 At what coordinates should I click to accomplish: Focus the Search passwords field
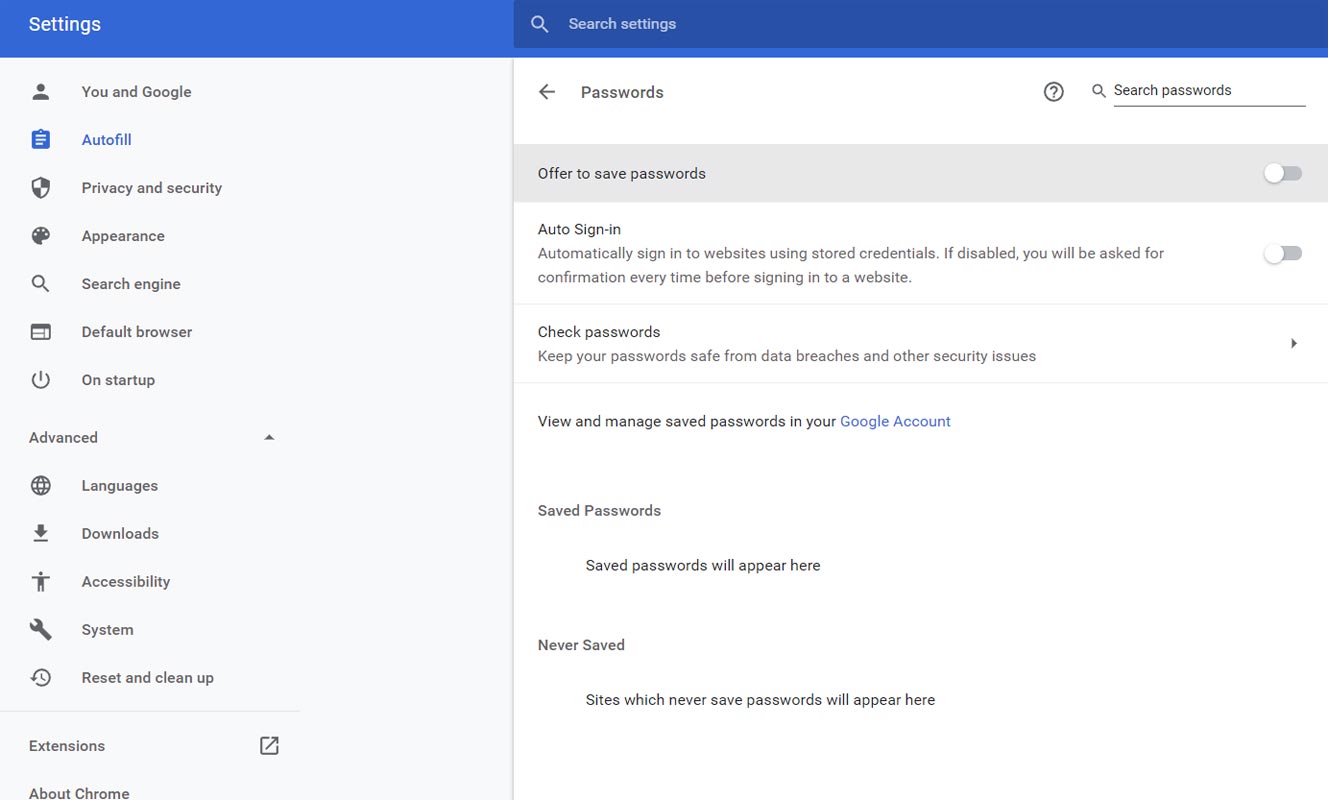[1209, 91]
